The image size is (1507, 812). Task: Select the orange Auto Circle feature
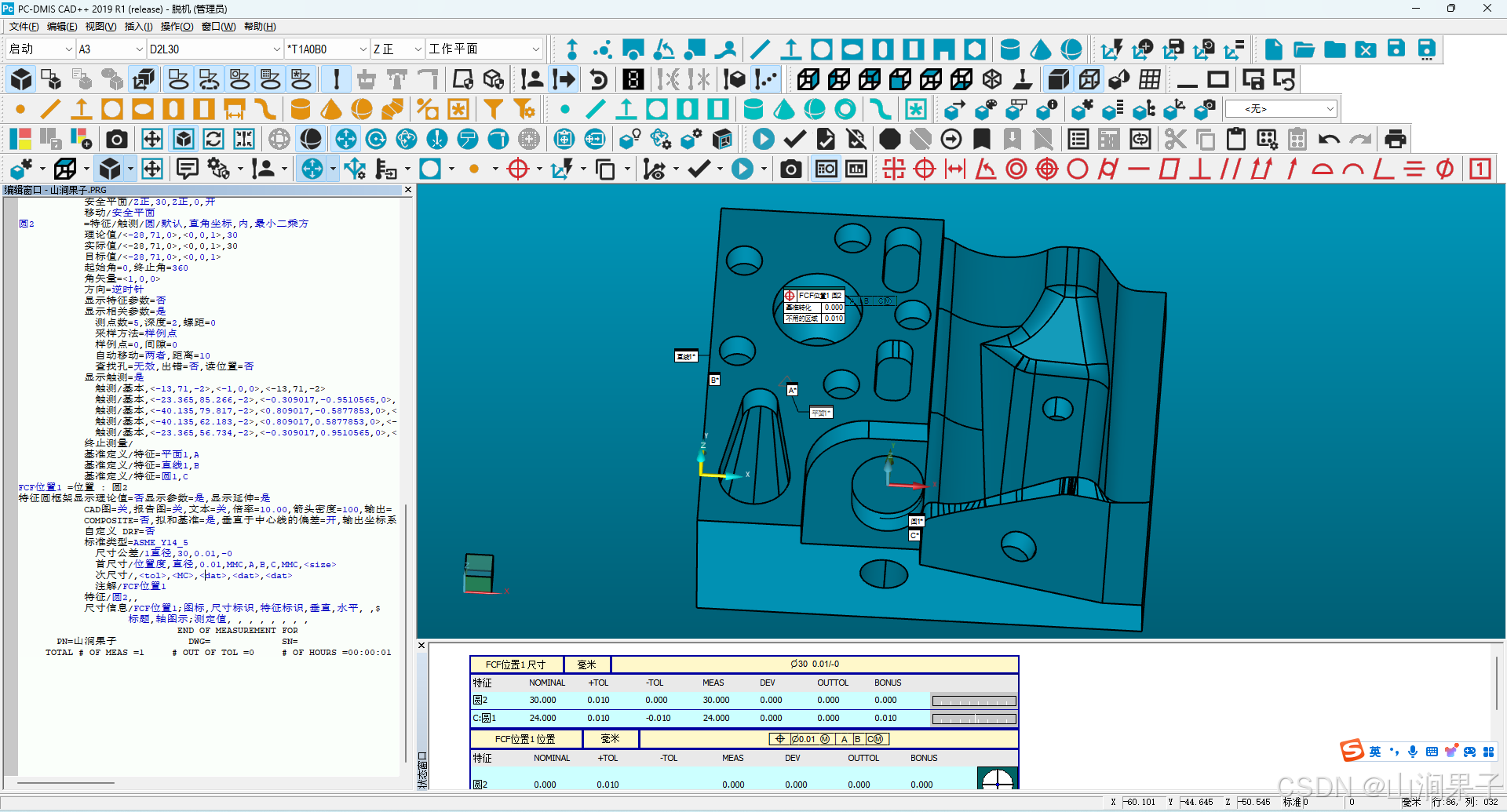112,109
